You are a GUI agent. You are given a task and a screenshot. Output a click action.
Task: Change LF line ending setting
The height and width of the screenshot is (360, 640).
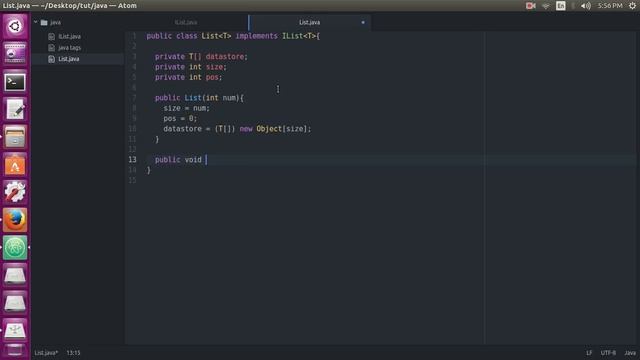[589, 353]
